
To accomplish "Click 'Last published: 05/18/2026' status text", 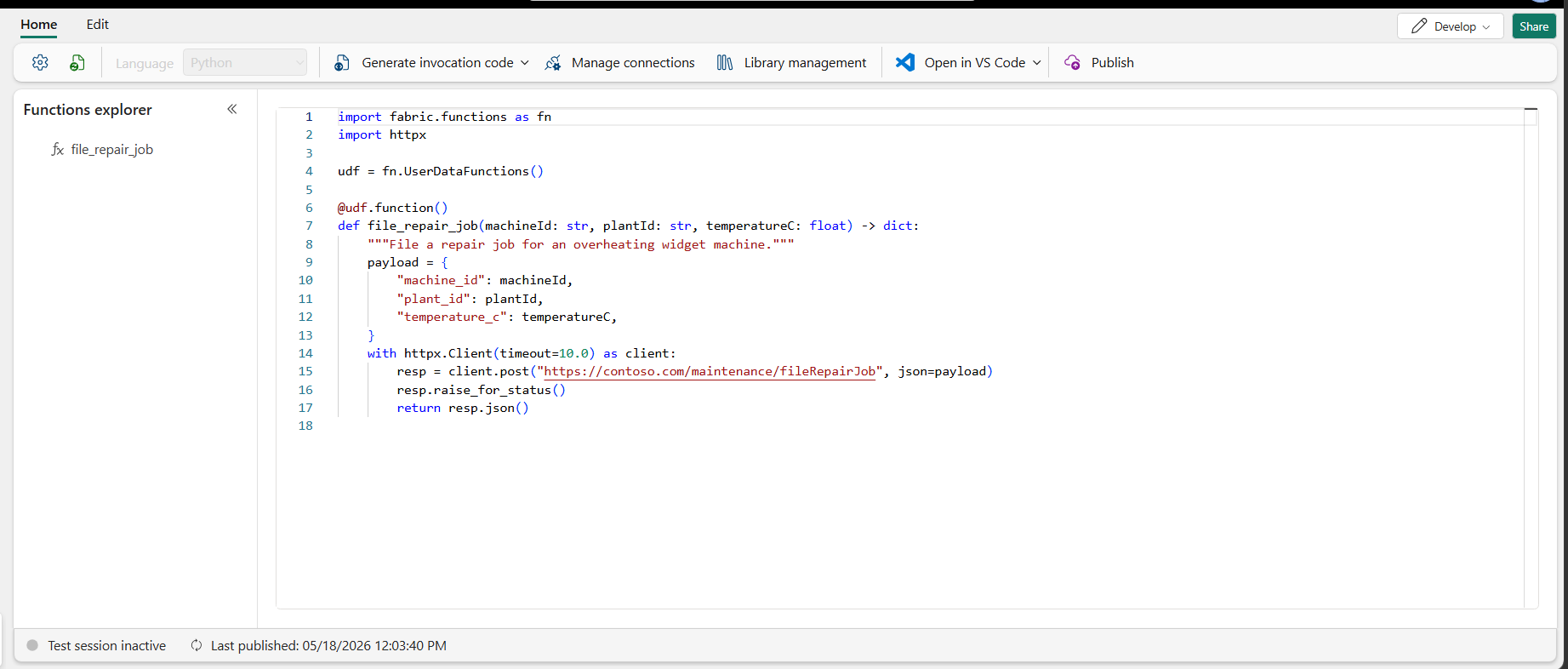I will point(328,645).
